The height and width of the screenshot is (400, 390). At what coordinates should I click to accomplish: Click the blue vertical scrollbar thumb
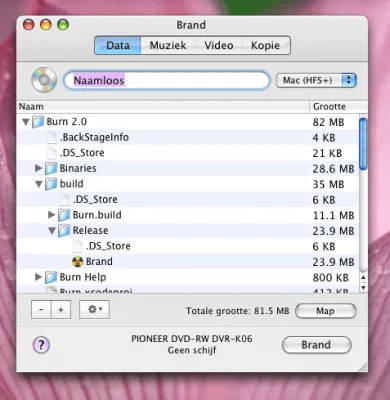tap(363, 144)
